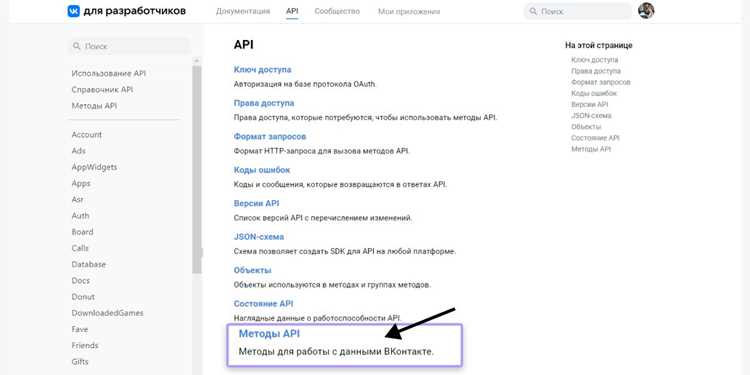Select Account in the methods list

(87, 135)
